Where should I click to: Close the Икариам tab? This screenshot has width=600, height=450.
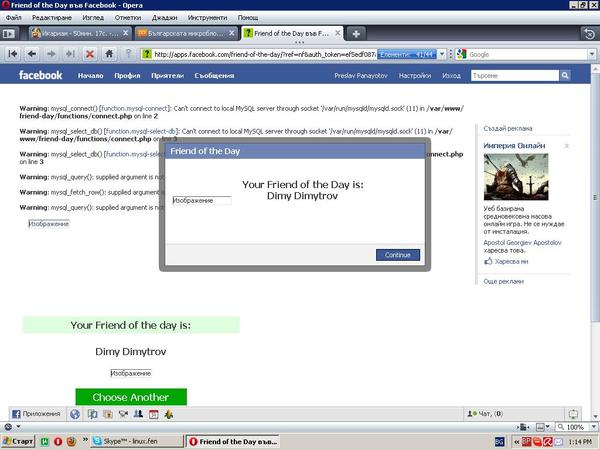tap(125, 33)
